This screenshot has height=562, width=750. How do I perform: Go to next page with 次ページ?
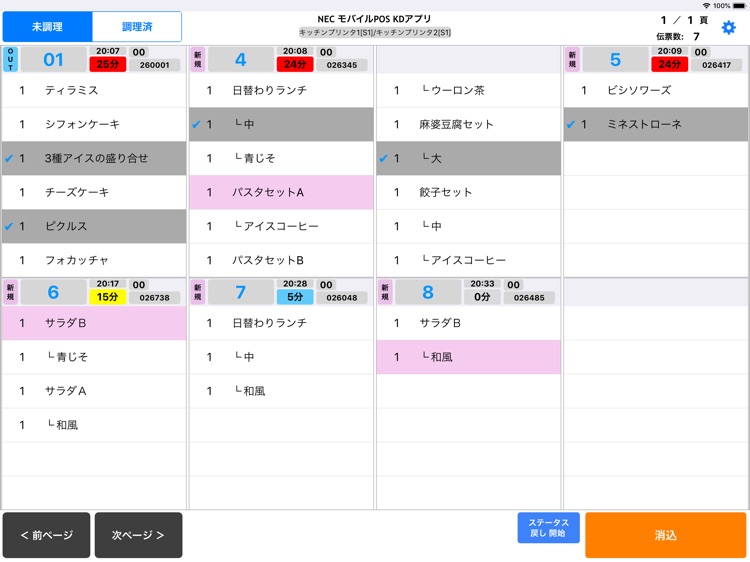point(138,535)
